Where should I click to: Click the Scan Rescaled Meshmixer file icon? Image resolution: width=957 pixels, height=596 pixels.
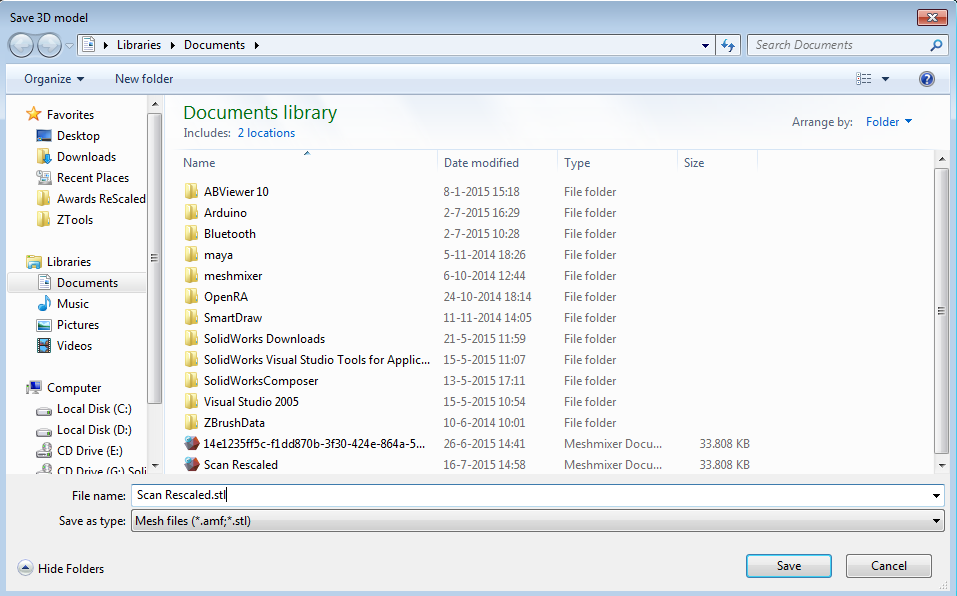[x=192, y=464]
